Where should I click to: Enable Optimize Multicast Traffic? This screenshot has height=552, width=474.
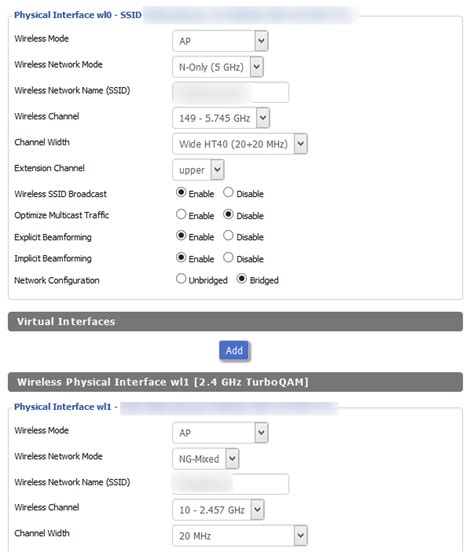181,214
